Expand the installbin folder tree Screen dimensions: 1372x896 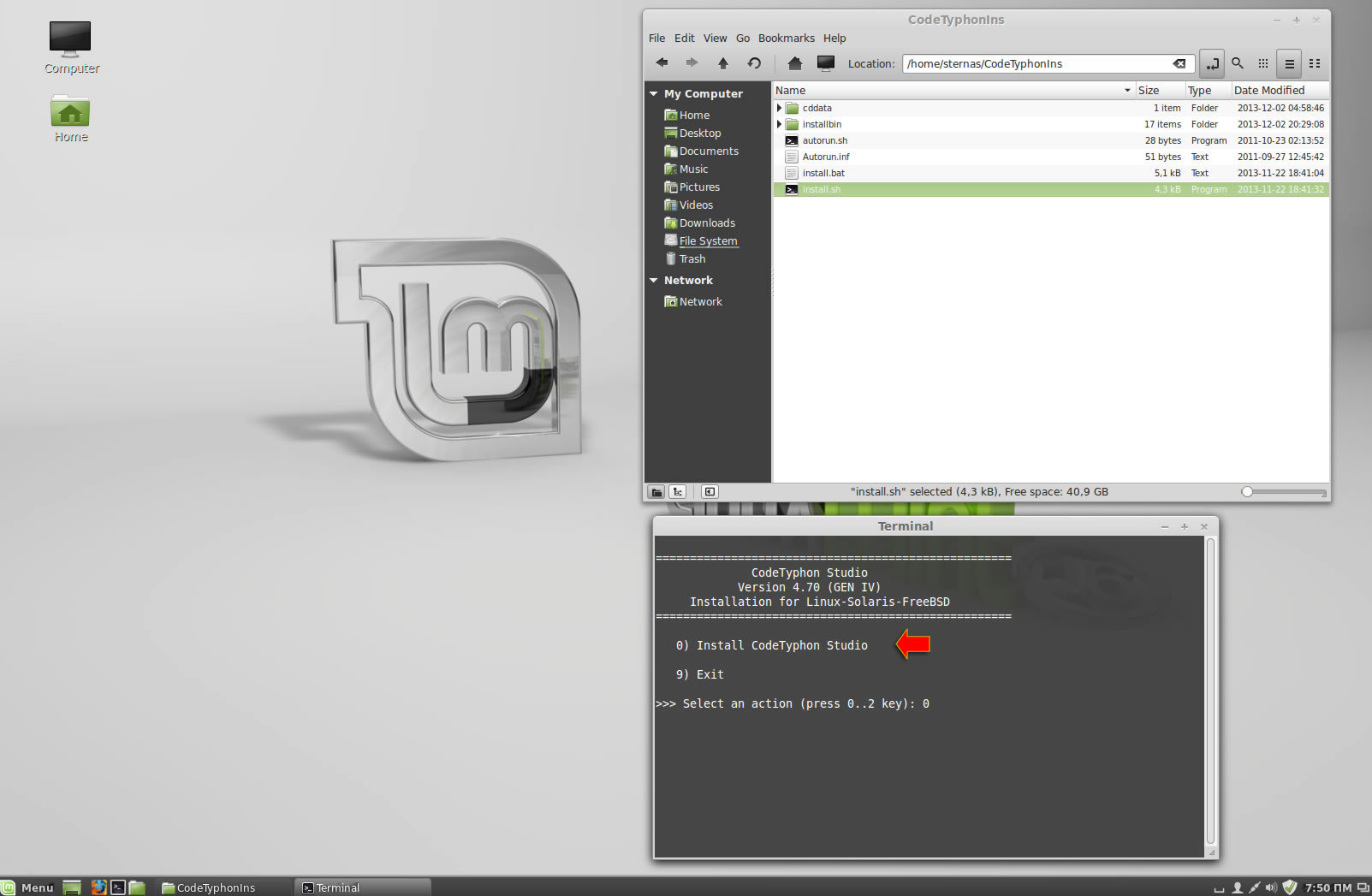tap(779, 124)
